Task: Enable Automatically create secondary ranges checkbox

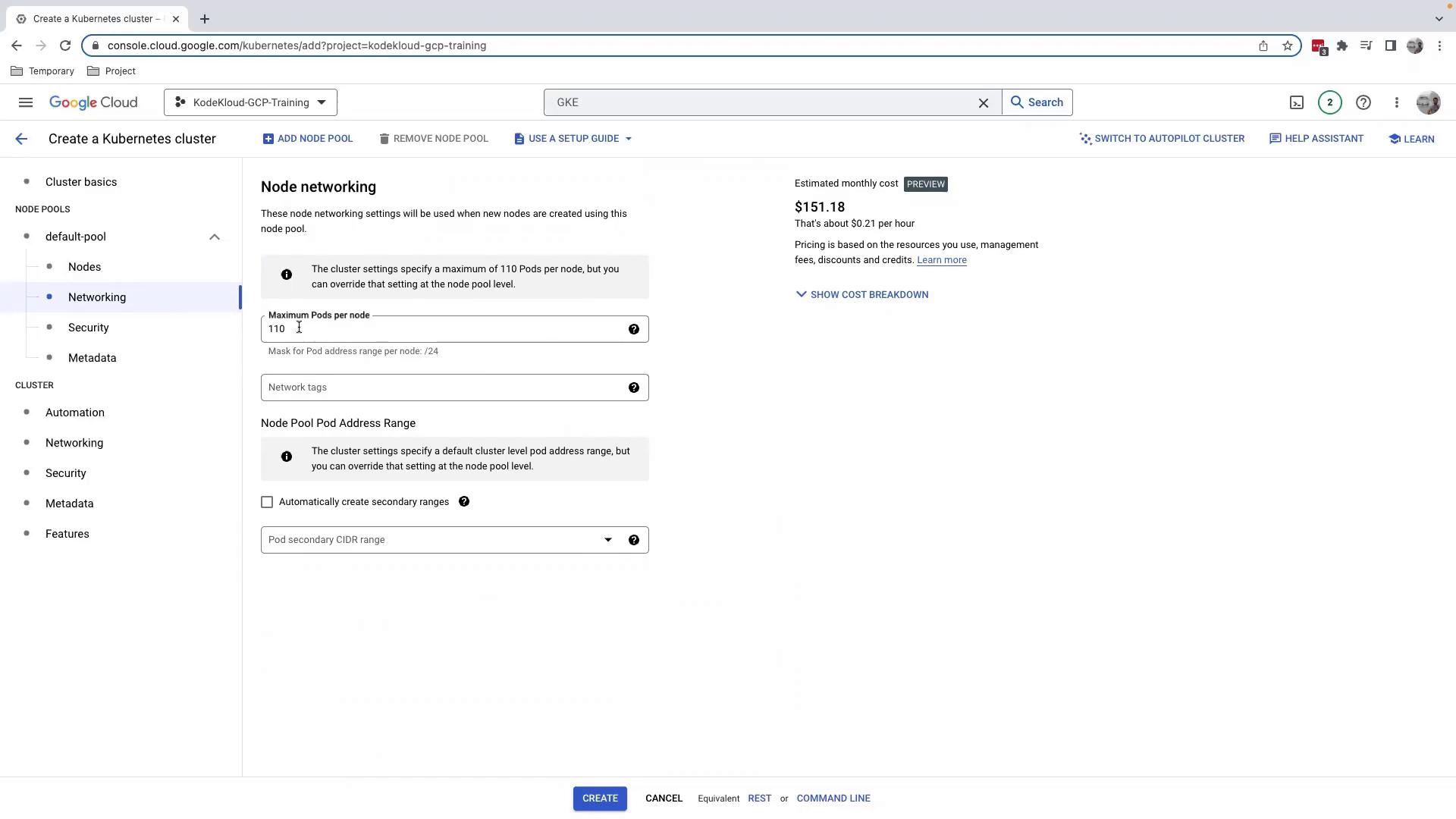Action: [x=267, y=502]
